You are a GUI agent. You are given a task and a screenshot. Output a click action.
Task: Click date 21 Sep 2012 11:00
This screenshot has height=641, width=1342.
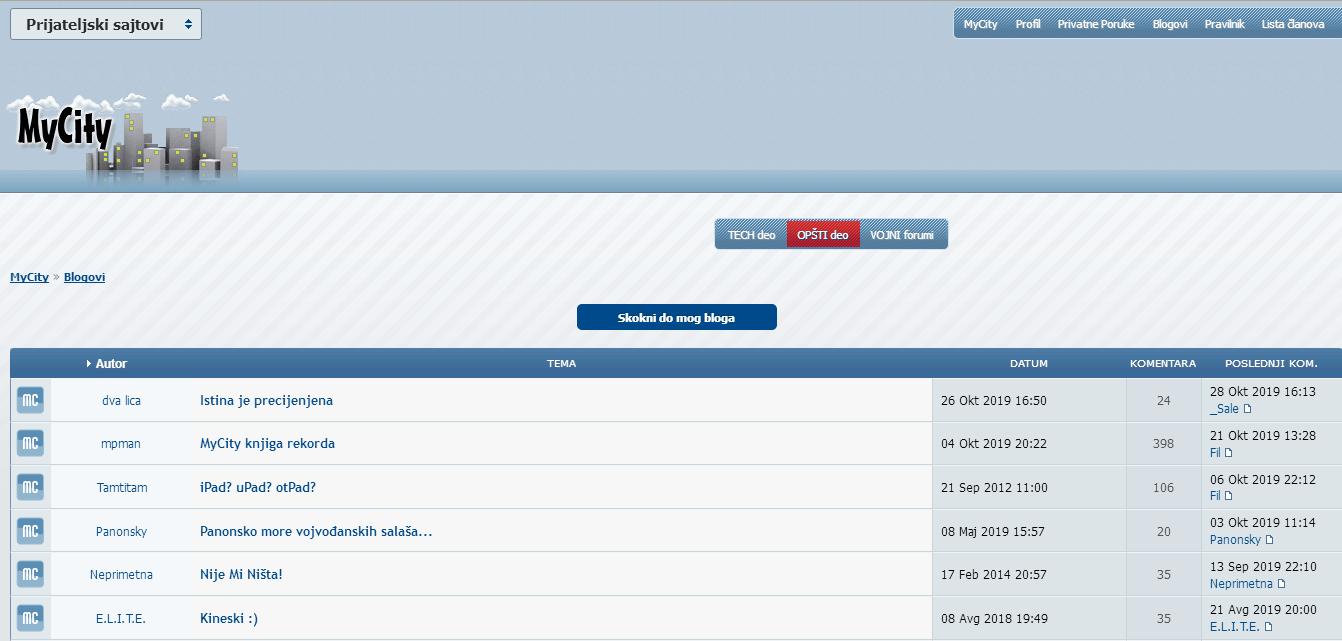[994, 487]
